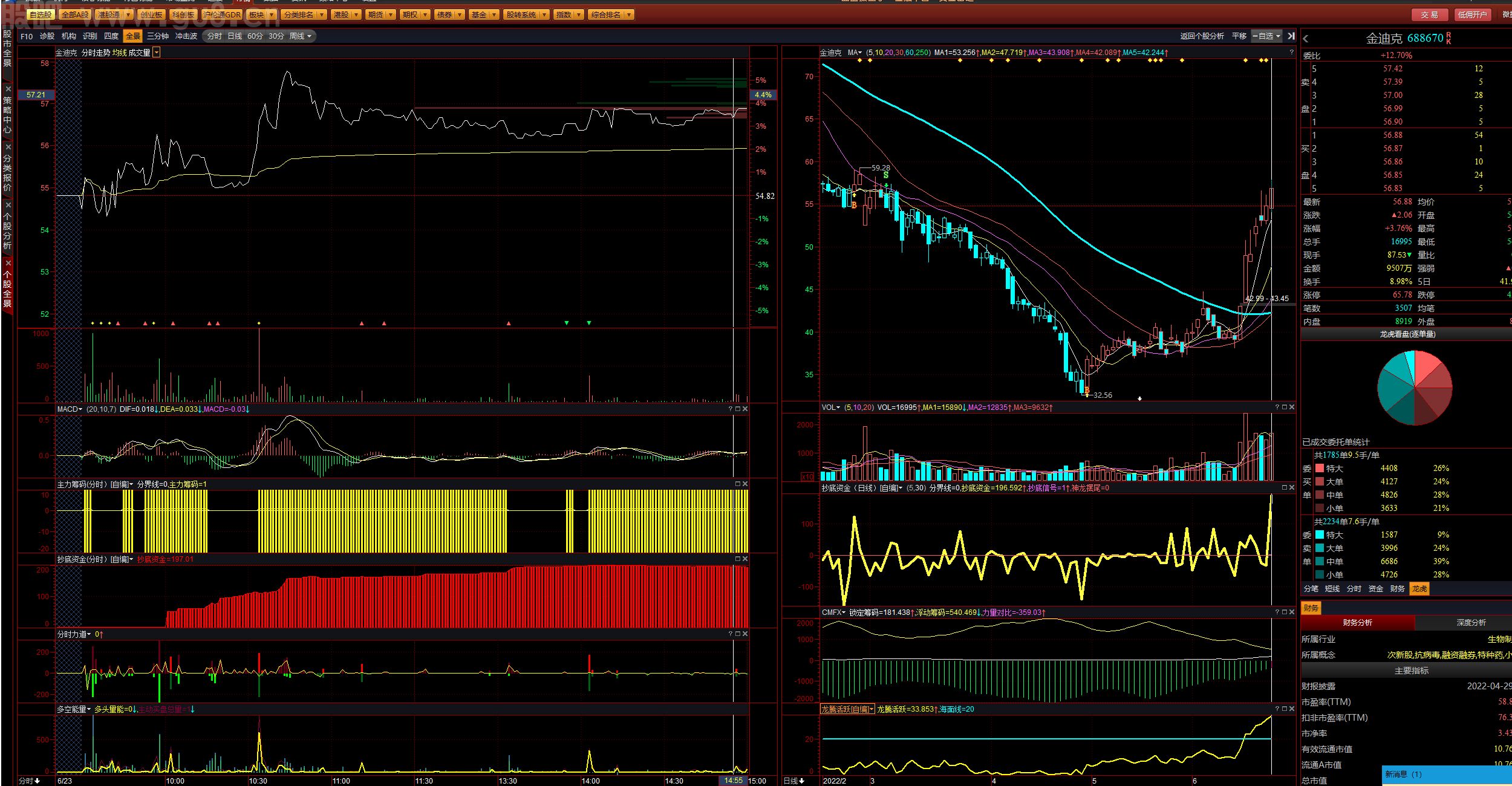Maximize the CMFX indicator panel
This screenshot has height=786, width=1512.
coord(1285,612)
